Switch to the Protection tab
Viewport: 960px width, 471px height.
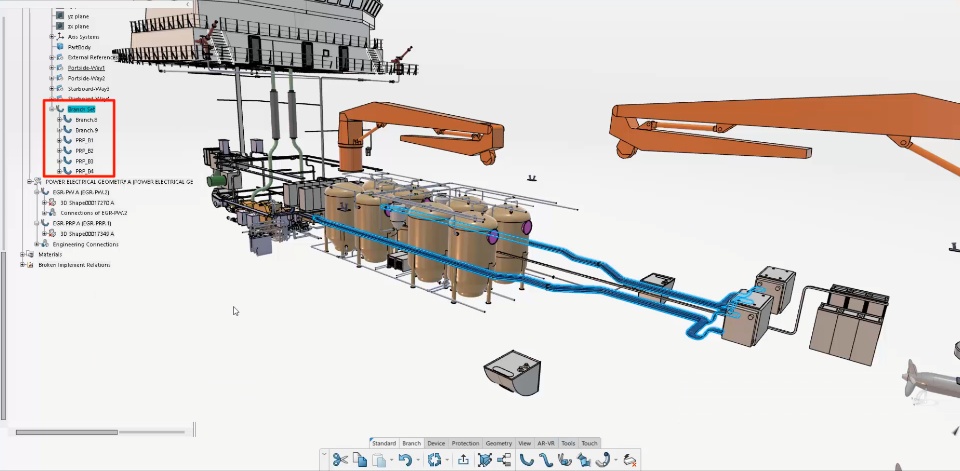[465, 443]
